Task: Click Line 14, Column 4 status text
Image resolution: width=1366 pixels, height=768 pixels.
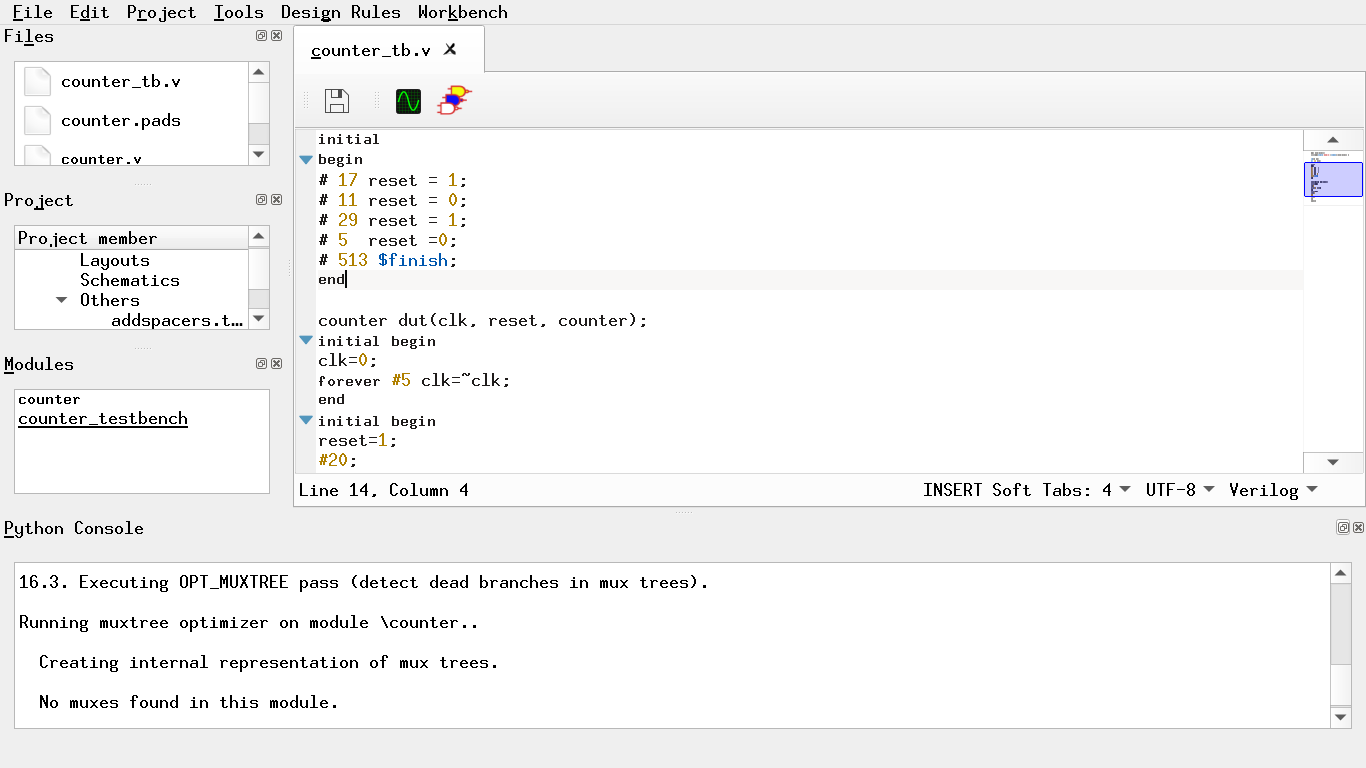Action: [x=384, y=490]
